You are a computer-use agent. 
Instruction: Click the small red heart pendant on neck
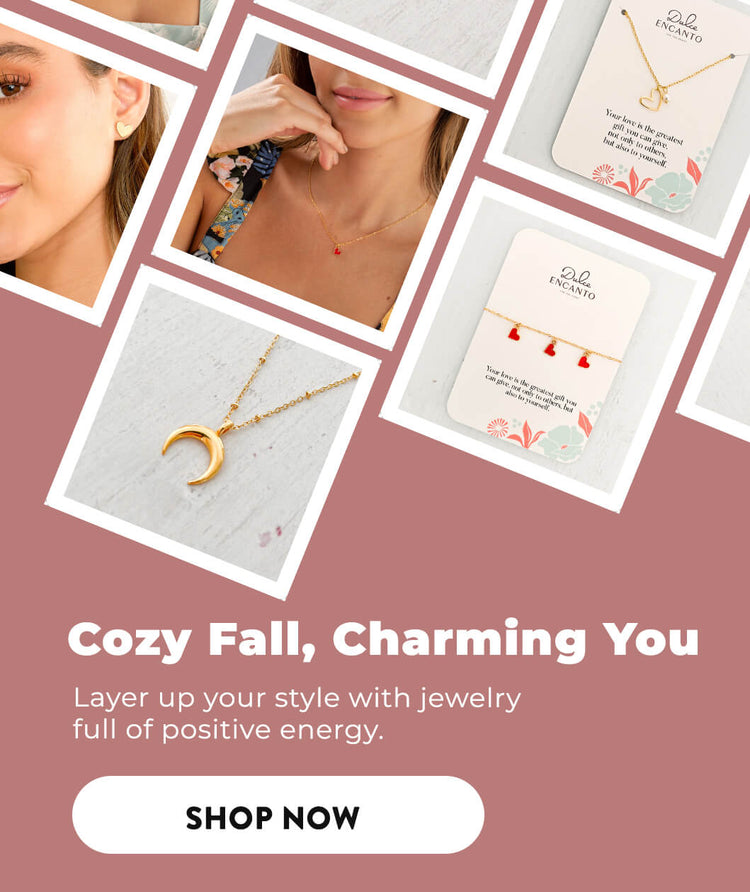tap(337, 249)
